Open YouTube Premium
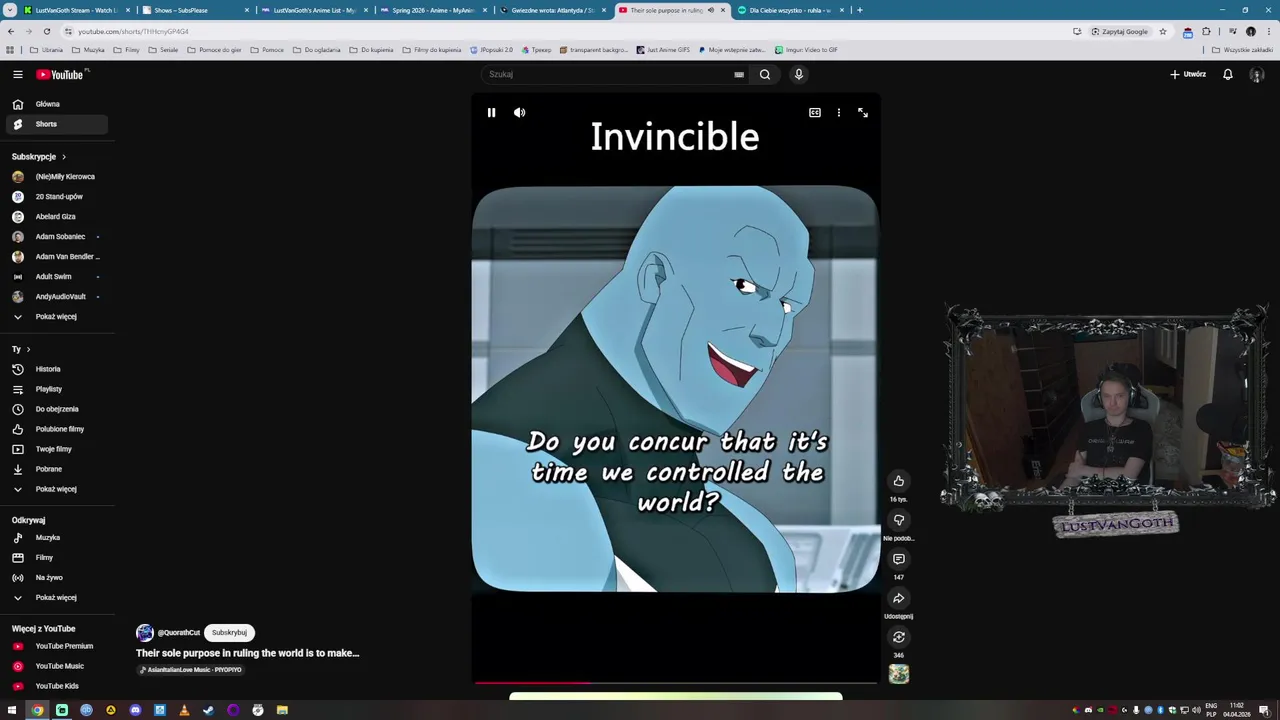The width and height of the screenshot is (1280, 720). [57, 646]
